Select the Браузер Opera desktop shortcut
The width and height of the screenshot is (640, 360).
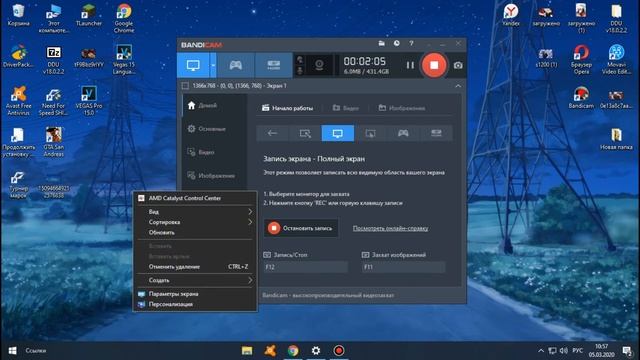point(581,60)
